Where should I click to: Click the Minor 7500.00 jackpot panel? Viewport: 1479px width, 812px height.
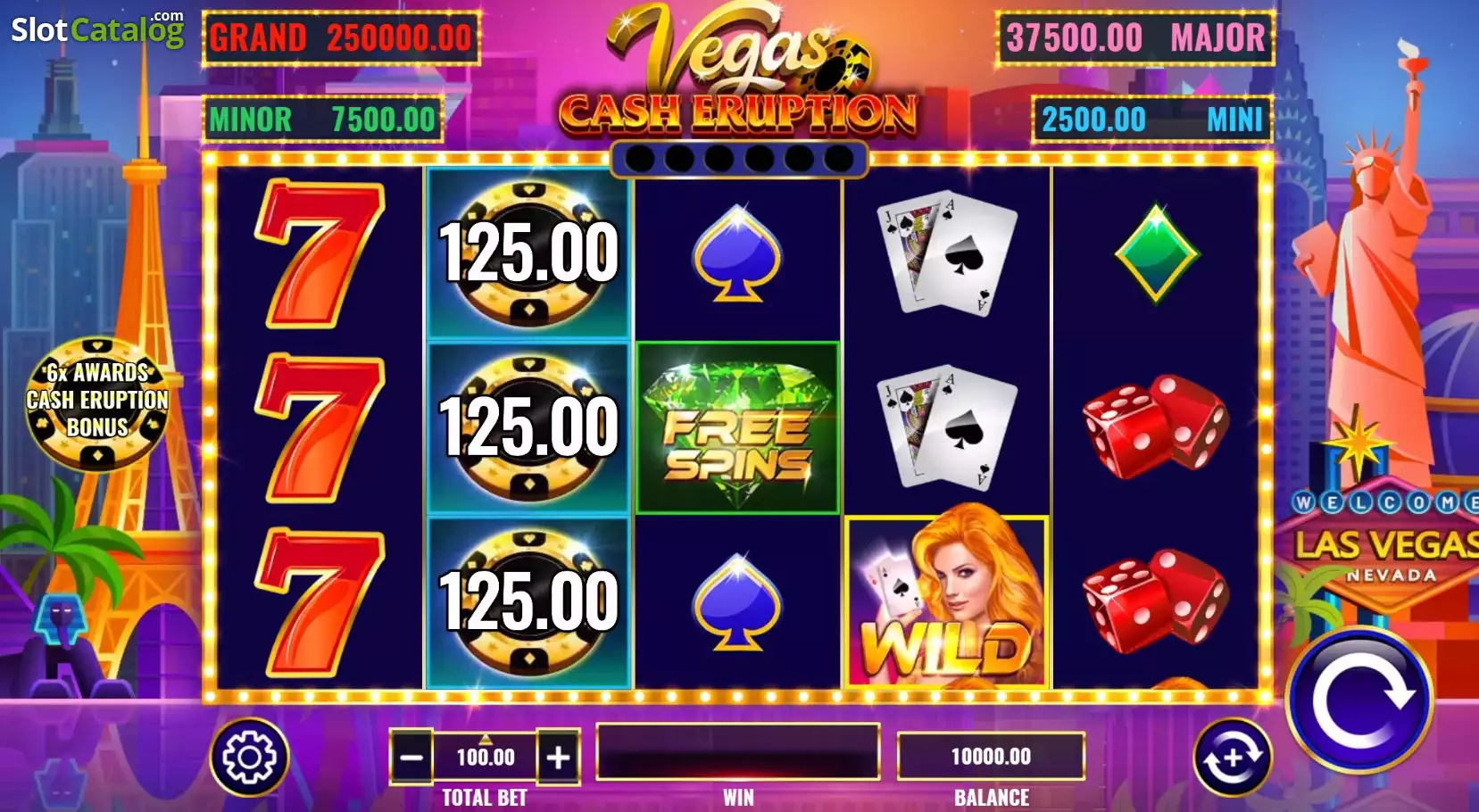pos(322,119)
